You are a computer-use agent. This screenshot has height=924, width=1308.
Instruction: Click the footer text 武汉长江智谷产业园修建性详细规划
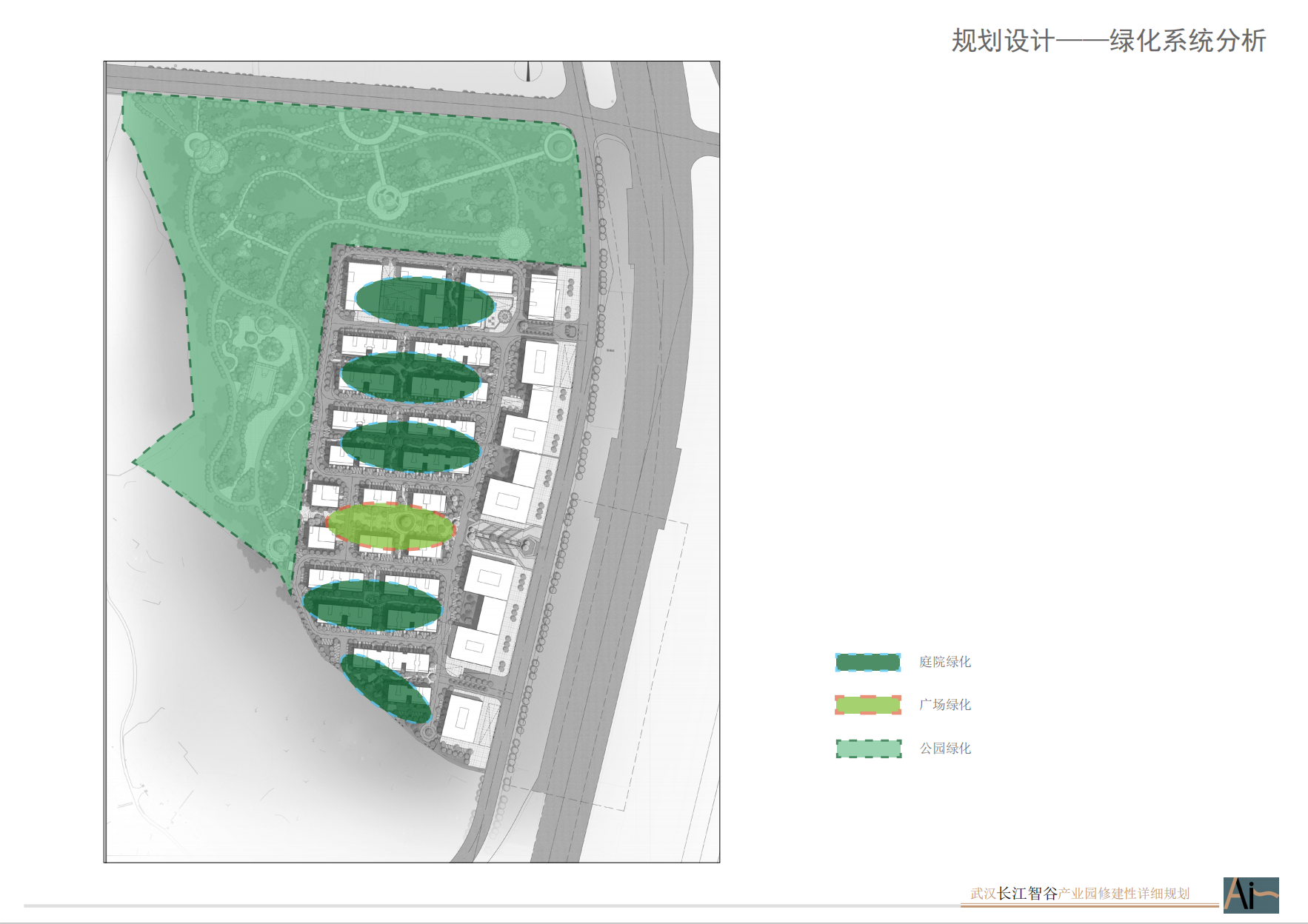coord(1080,894)
